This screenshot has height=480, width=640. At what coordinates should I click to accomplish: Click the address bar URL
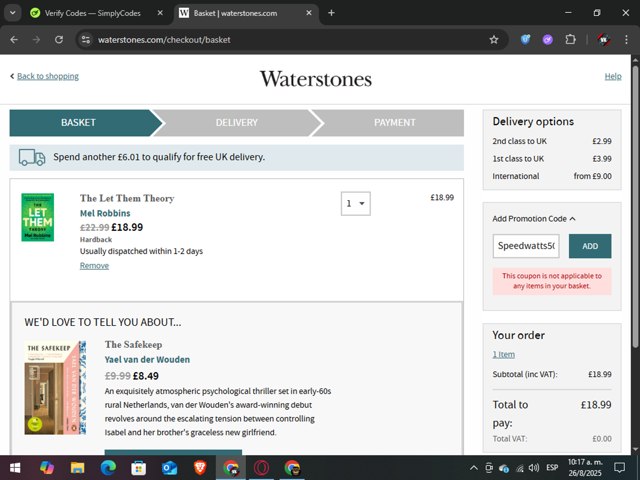164,40
